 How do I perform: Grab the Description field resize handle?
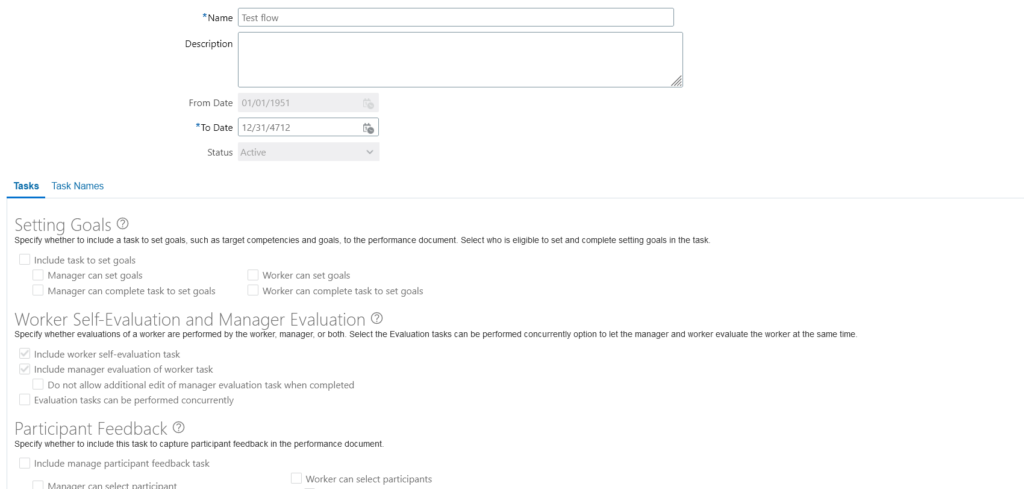coord(677,81)
